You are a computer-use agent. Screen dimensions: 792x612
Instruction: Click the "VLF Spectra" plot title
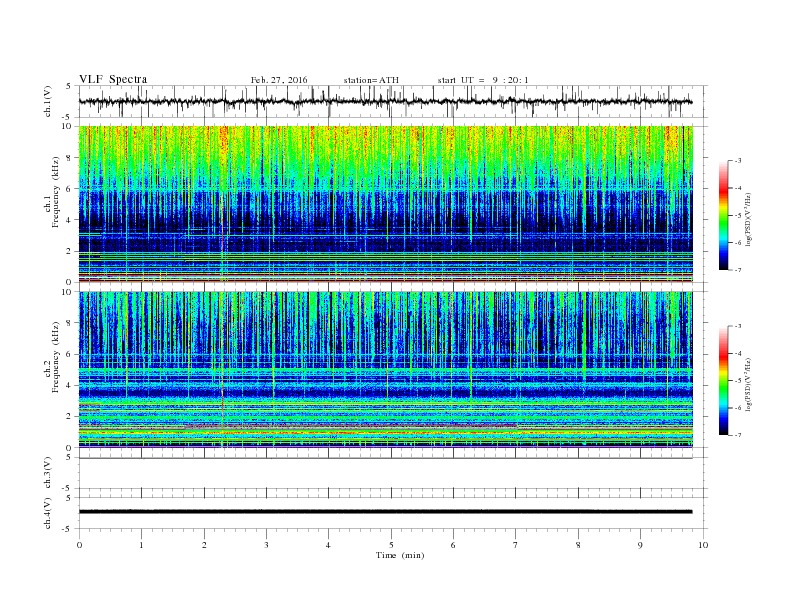pos(113,79)
